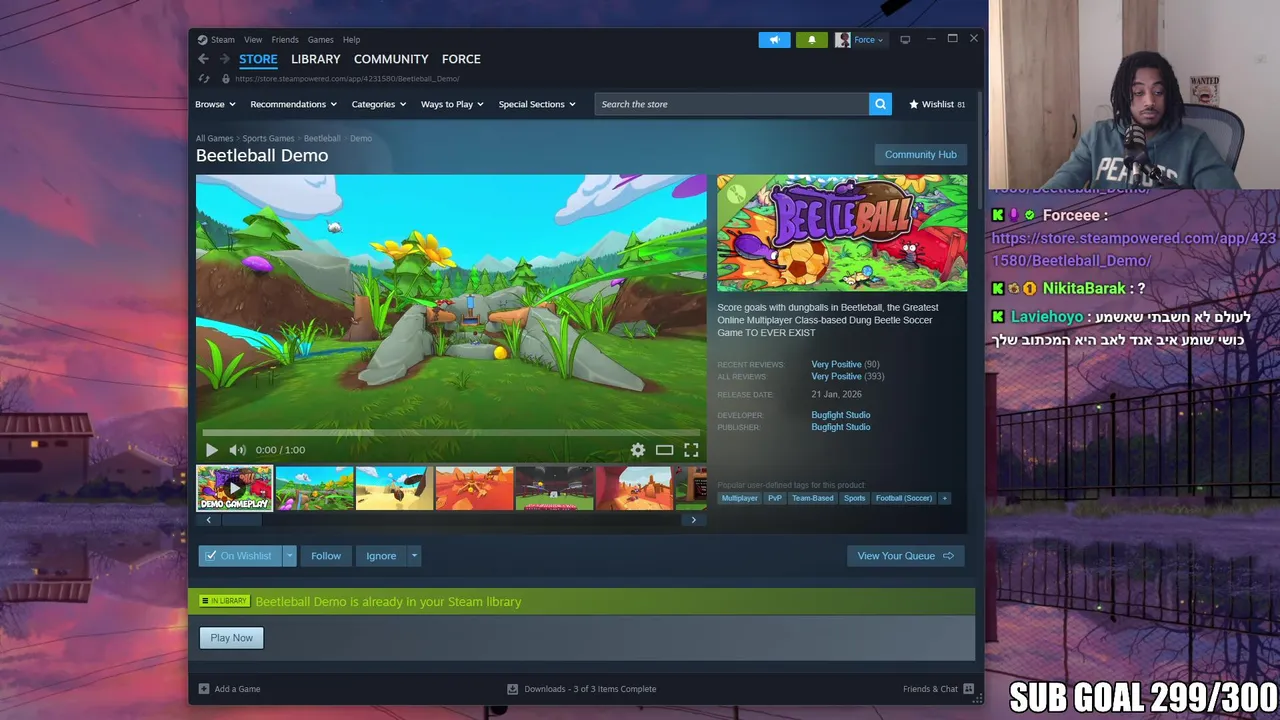Open the announcements megaphone button
The height and width of the screenshot is (720, 1280).
point(774,40)
